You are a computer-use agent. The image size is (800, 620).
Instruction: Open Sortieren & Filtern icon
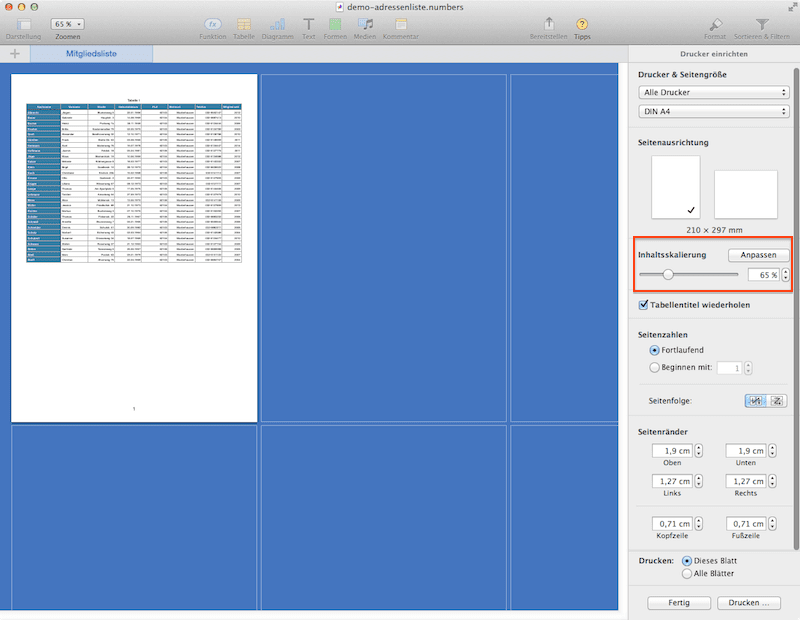(762, 24)
